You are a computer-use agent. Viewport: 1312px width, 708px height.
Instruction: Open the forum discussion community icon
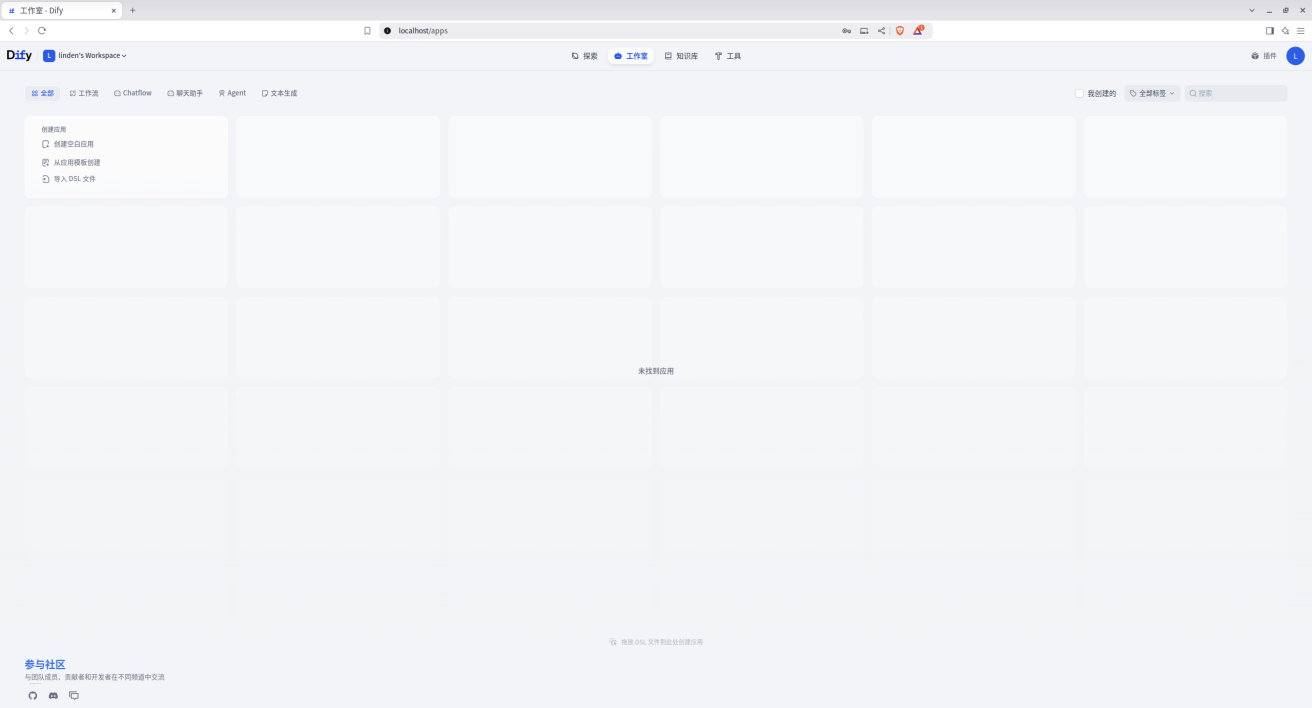coord(74,695)
